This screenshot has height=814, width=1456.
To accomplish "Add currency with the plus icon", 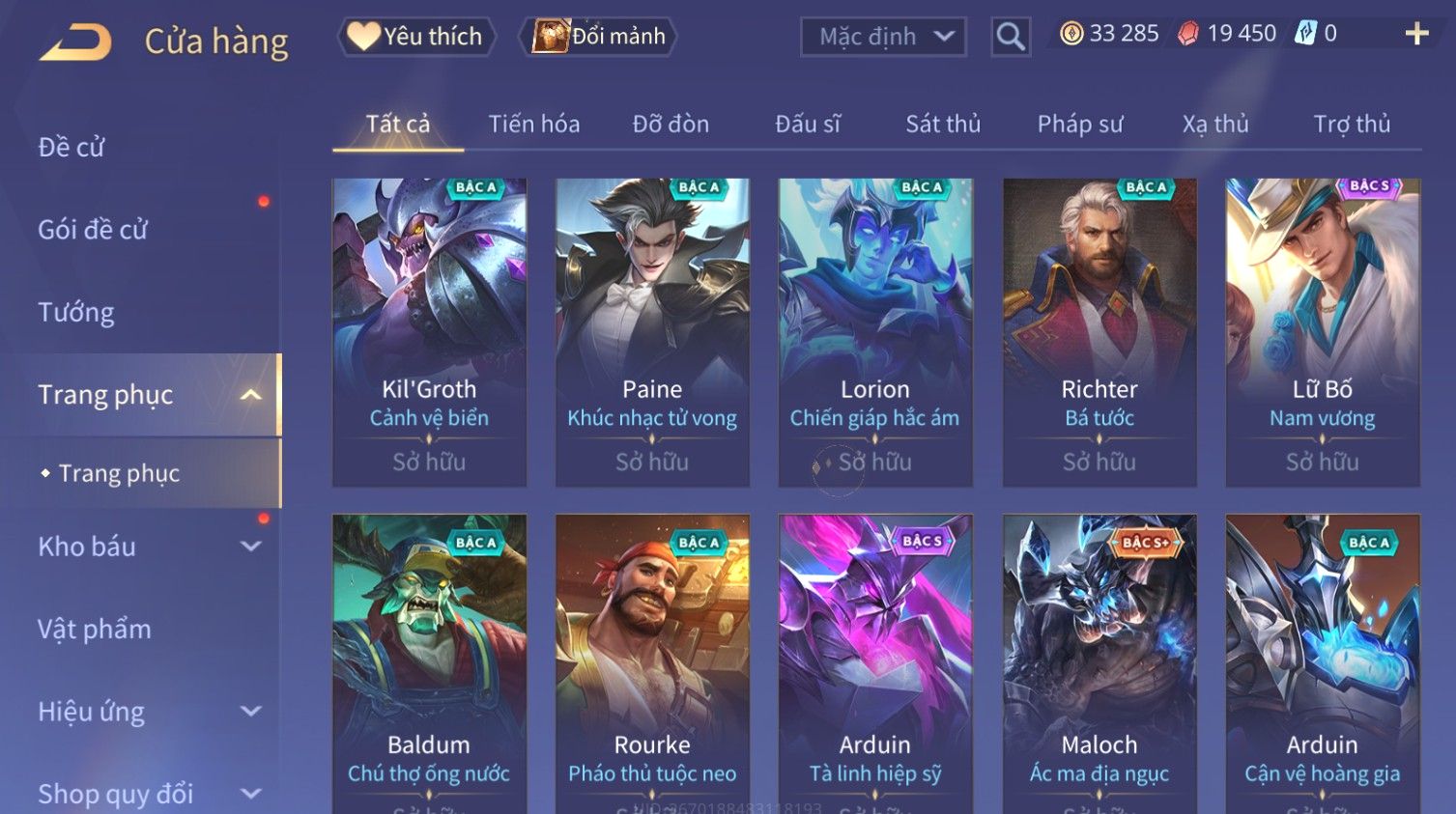I will pos(1416,34).
